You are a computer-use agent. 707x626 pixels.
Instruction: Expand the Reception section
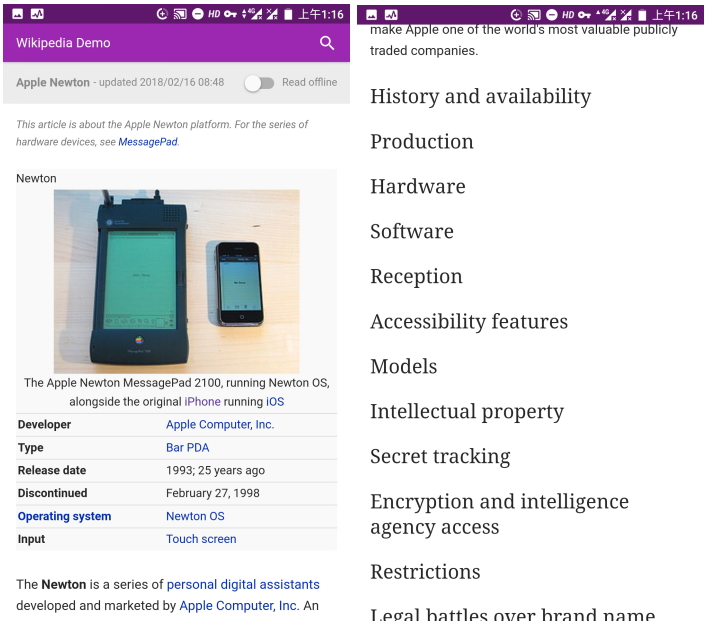[417, 276]
